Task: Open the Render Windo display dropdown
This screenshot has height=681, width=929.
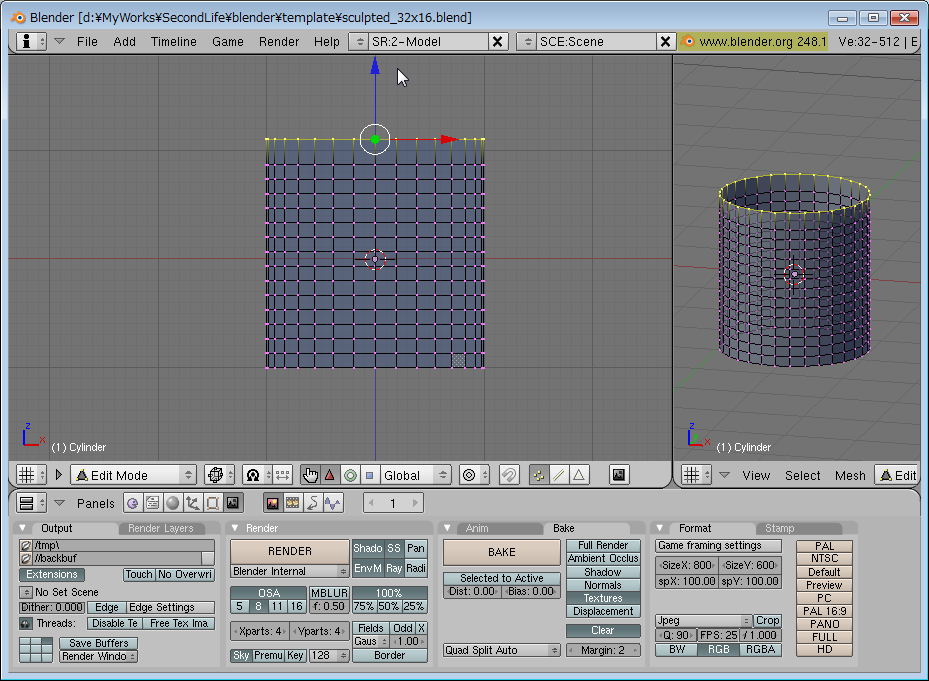Action: coord(98,657)
